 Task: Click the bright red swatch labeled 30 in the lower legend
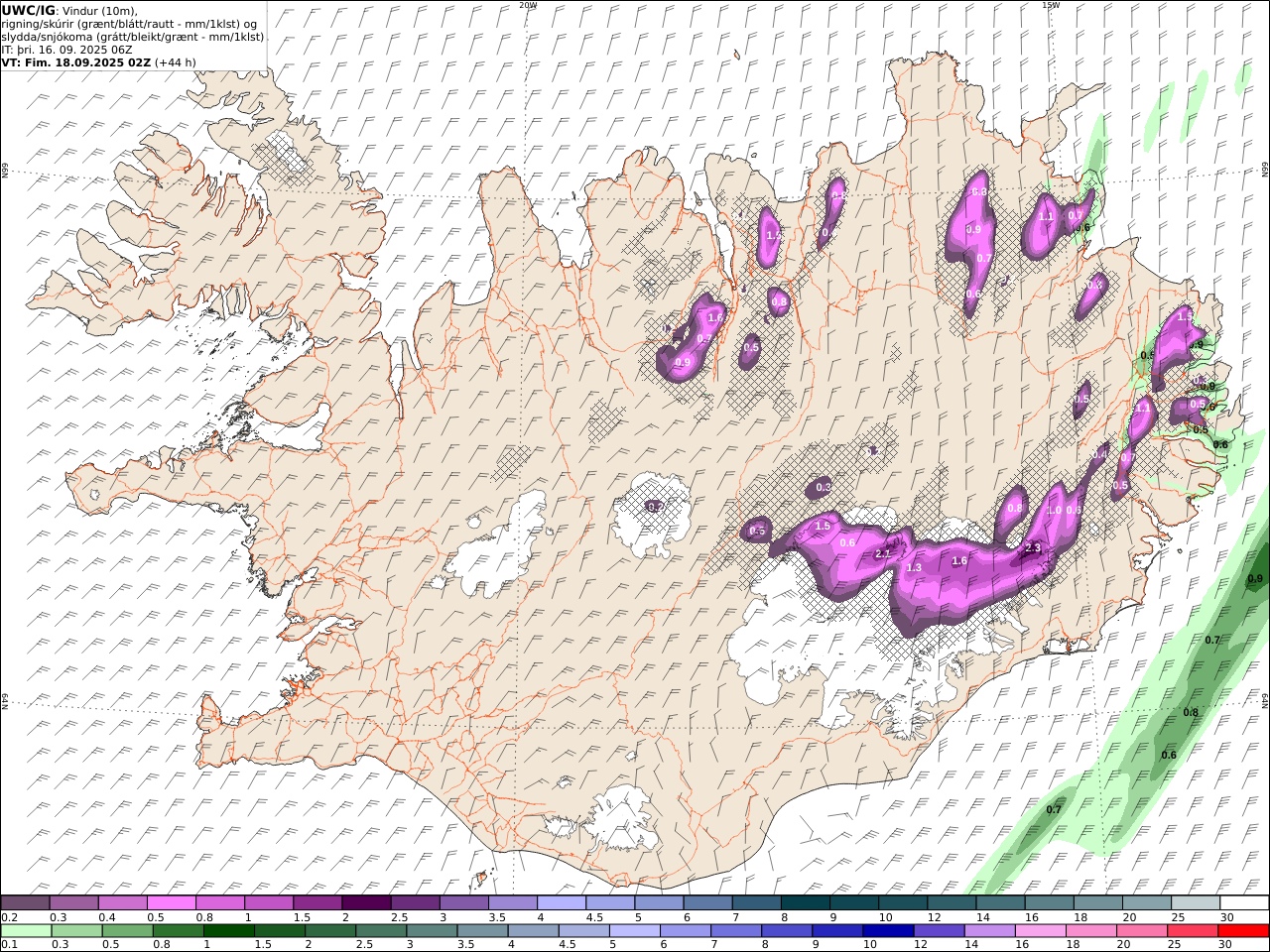click(1243, 930)
